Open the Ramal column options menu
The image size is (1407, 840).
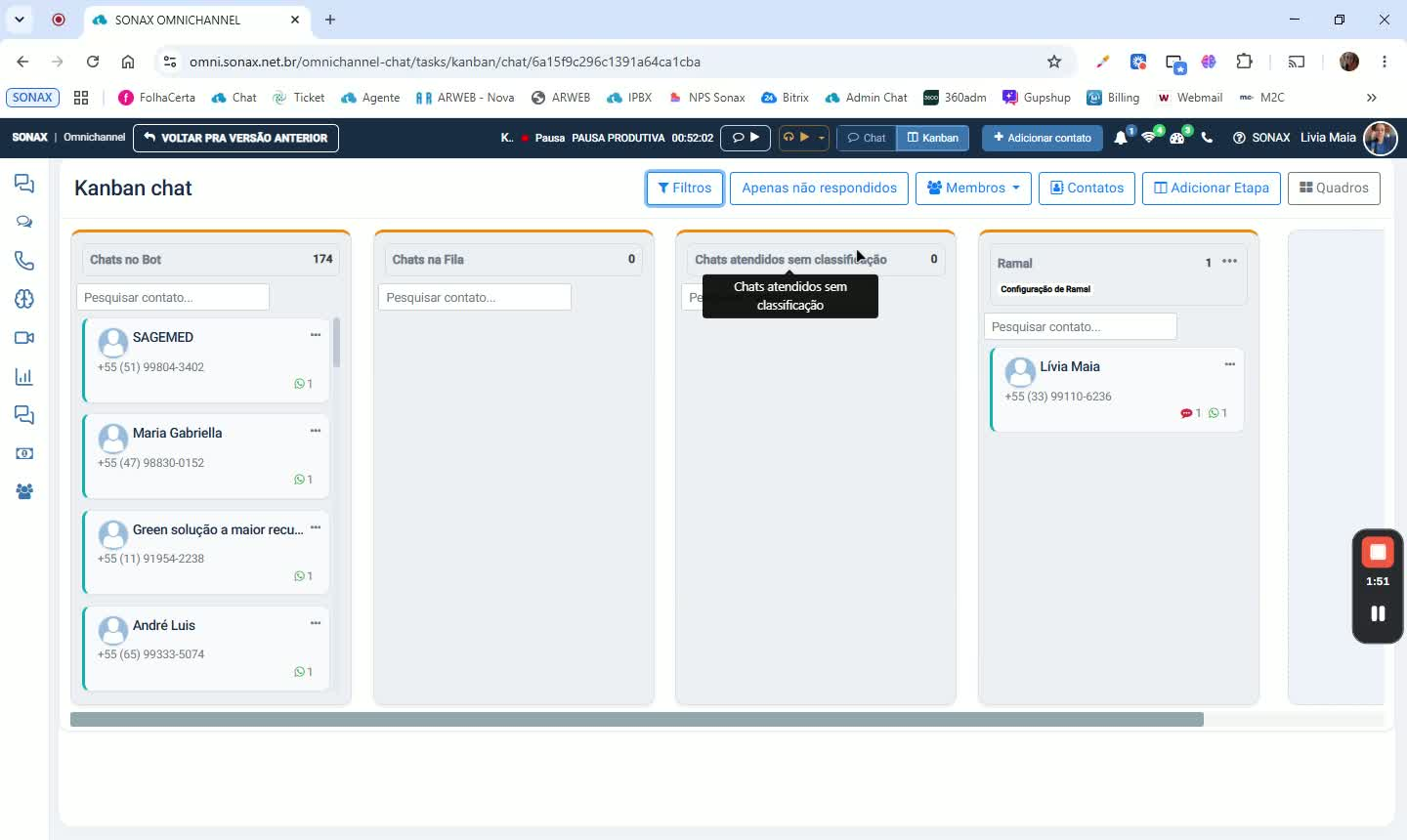point(1229,261)
